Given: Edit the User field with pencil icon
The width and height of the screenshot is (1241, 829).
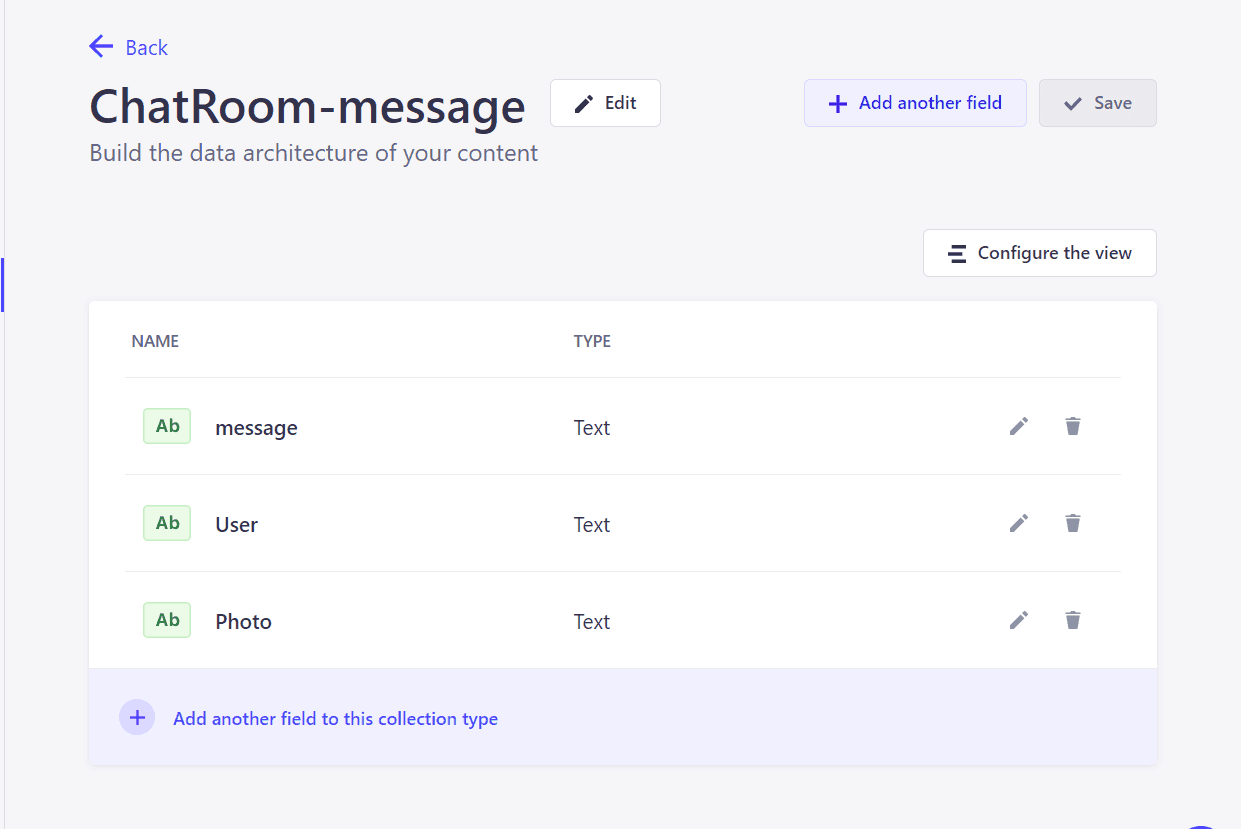Looking at the screenshot, I should click(1019, 524).
